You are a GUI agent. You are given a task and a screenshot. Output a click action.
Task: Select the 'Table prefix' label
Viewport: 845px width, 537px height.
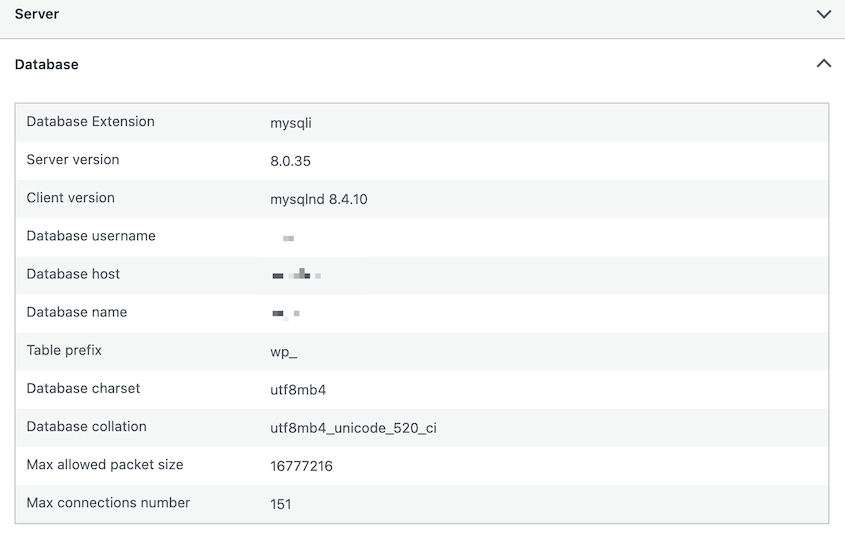click(x=64, y=350)
